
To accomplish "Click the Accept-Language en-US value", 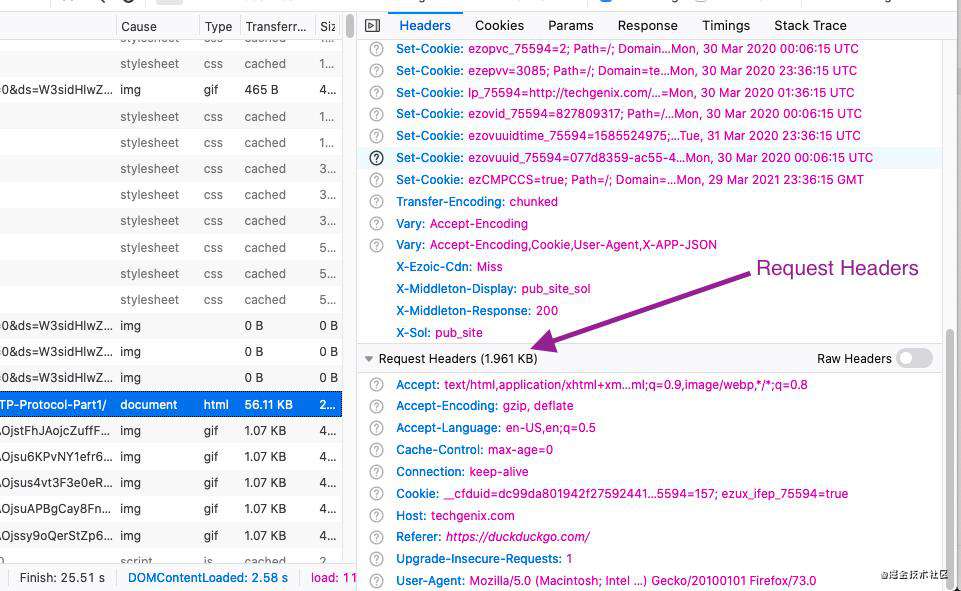I will click(x=550, y=428).
